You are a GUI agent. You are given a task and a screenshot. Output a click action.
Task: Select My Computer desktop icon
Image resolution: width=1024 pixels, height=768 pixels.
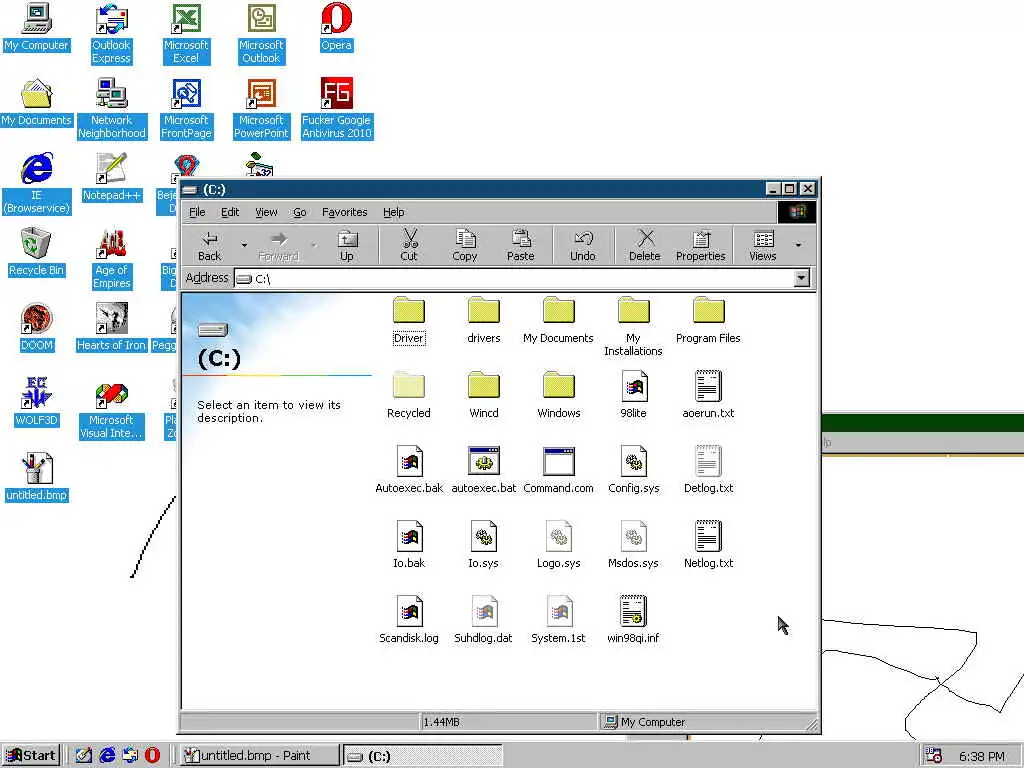(37, 27)
